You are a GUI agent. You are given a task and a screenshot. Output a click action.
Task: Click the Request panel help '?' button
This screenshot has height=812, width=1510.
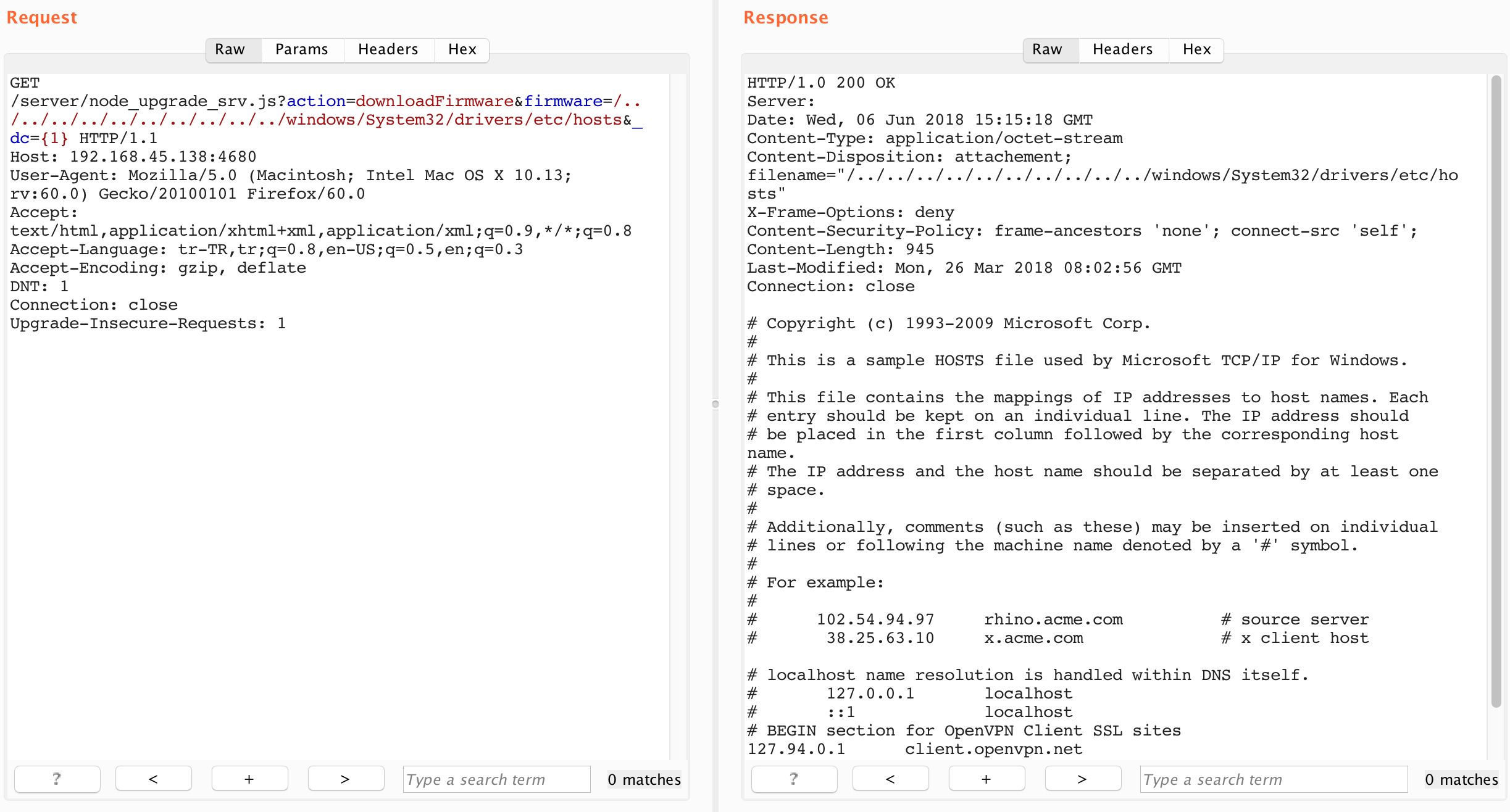[57, 779]
